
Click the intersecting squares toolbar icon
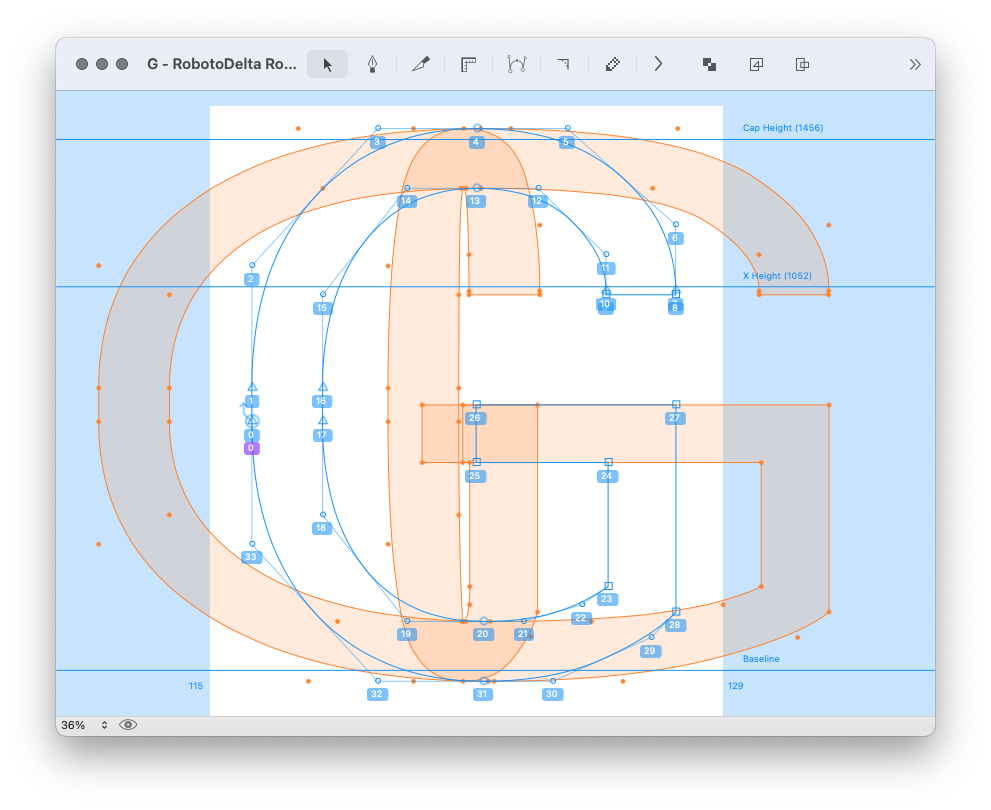tap(802, 64)
